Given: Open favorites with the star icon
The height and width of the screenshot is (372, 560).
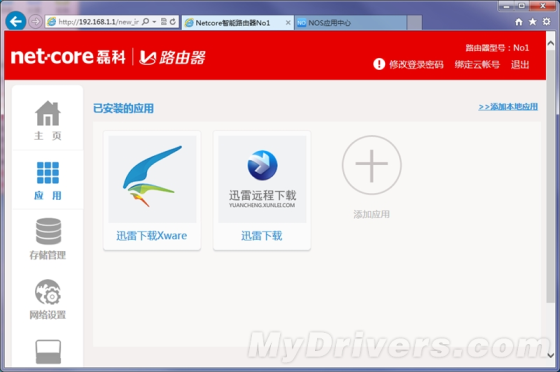Looking at the screenshot, I should click(x=532, y=22).
